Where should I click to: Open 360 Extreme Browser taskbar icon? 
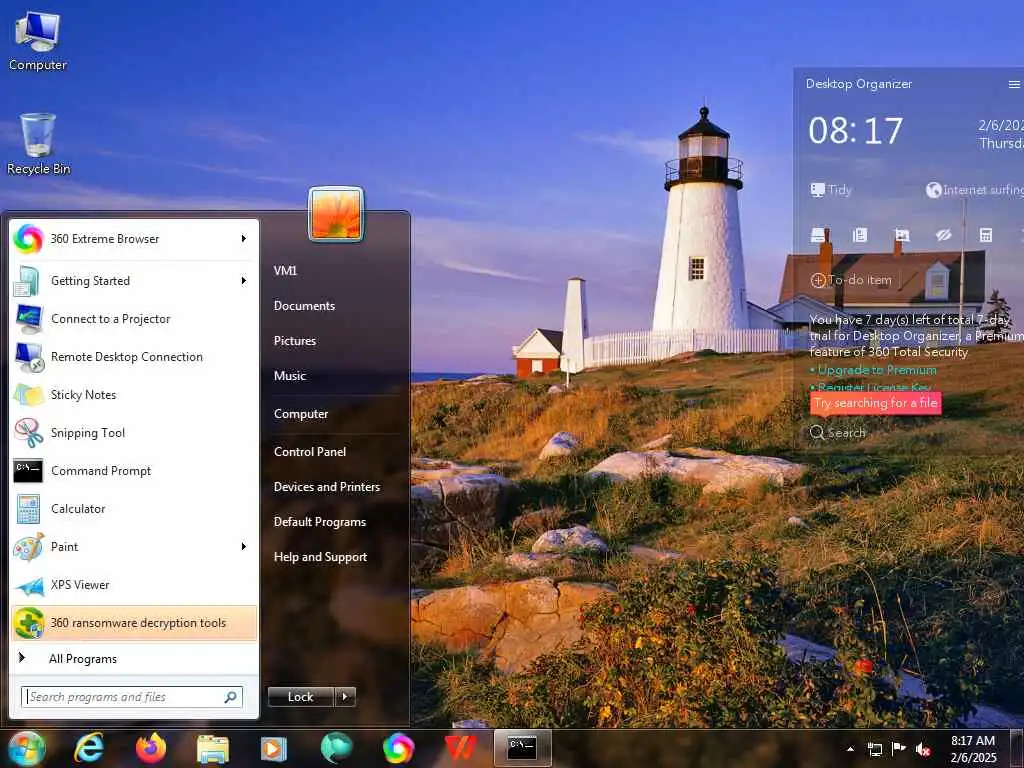[398, 748]
